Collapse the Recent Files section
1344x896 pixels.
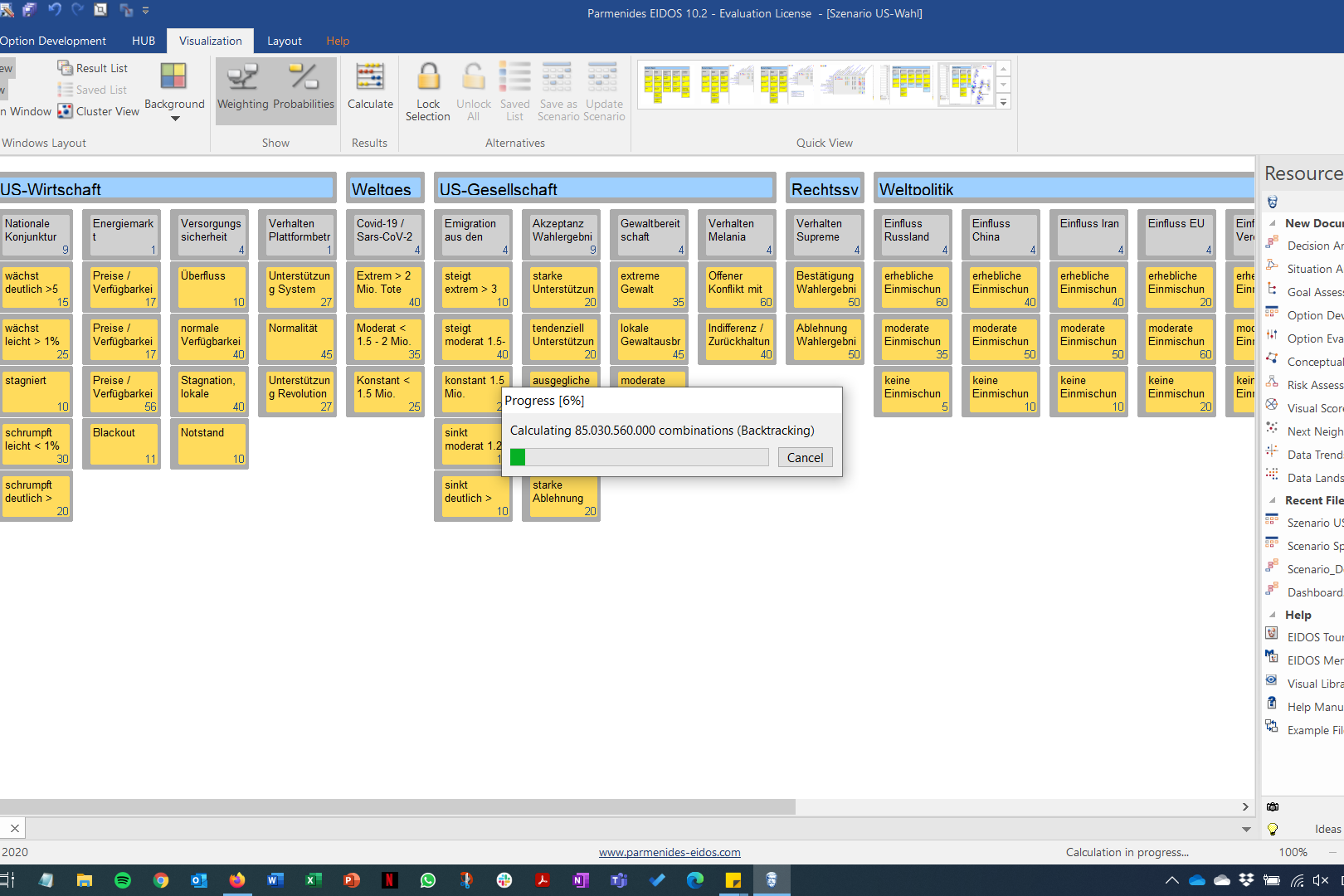[1273, 500]
